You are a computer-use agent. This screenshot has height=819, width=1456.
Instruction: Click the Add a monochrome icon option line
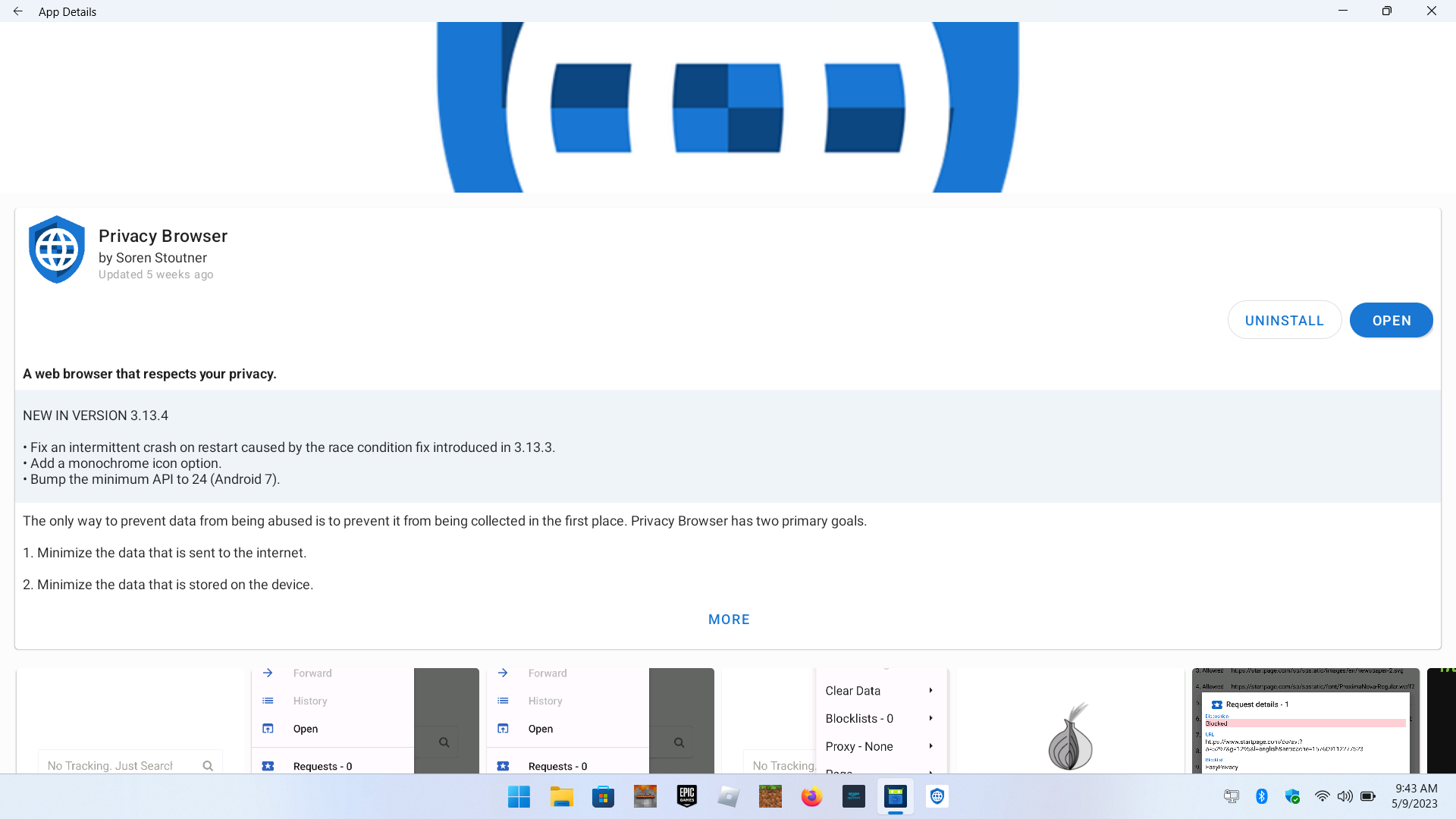(122, 463)
